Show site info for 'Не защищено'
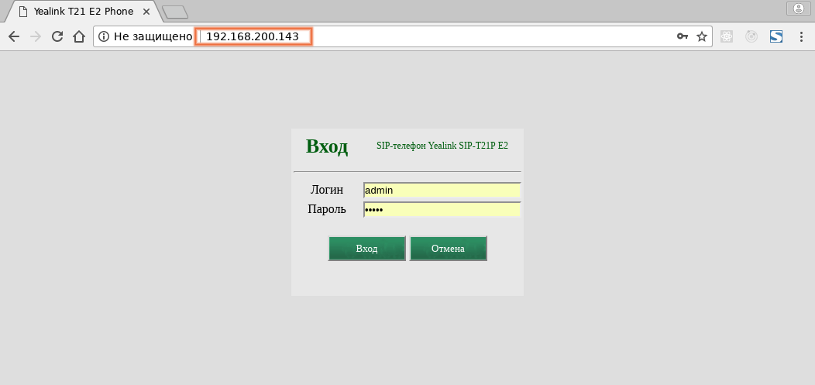The height and width of the screenshot is (385, 815). [104, 36]
